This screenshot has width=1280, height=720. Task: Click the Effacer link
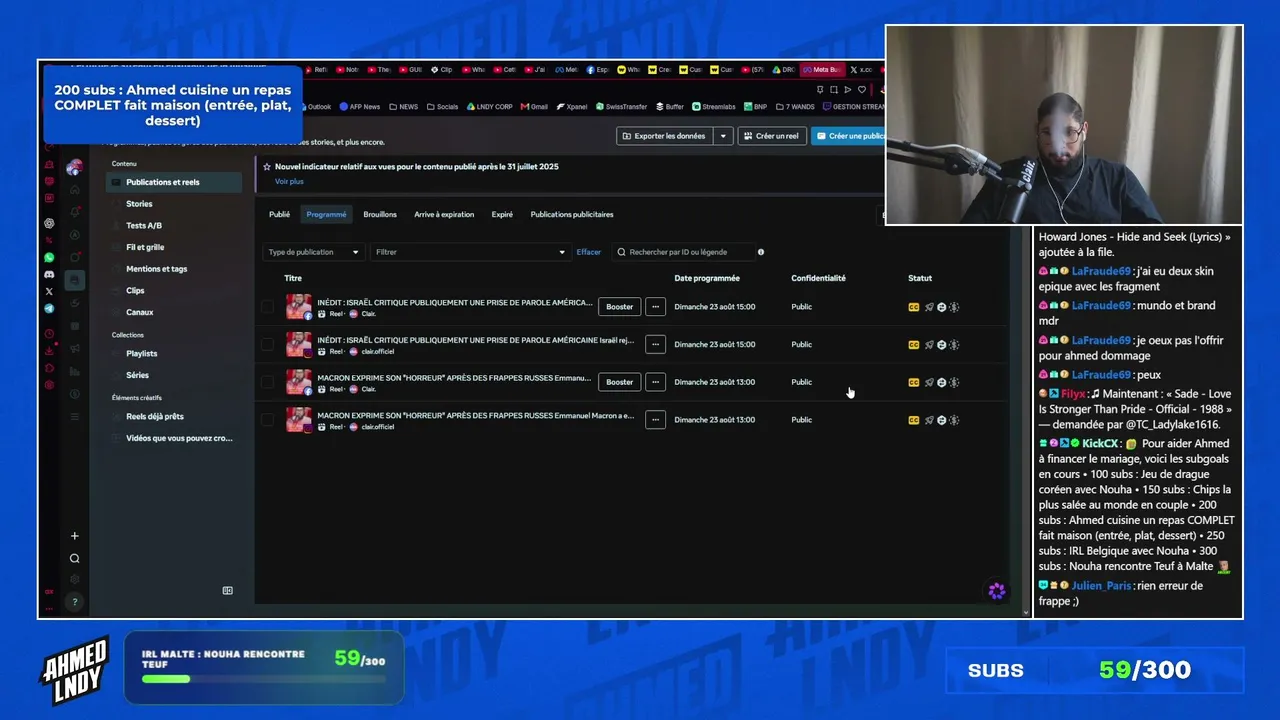[589, 252]
